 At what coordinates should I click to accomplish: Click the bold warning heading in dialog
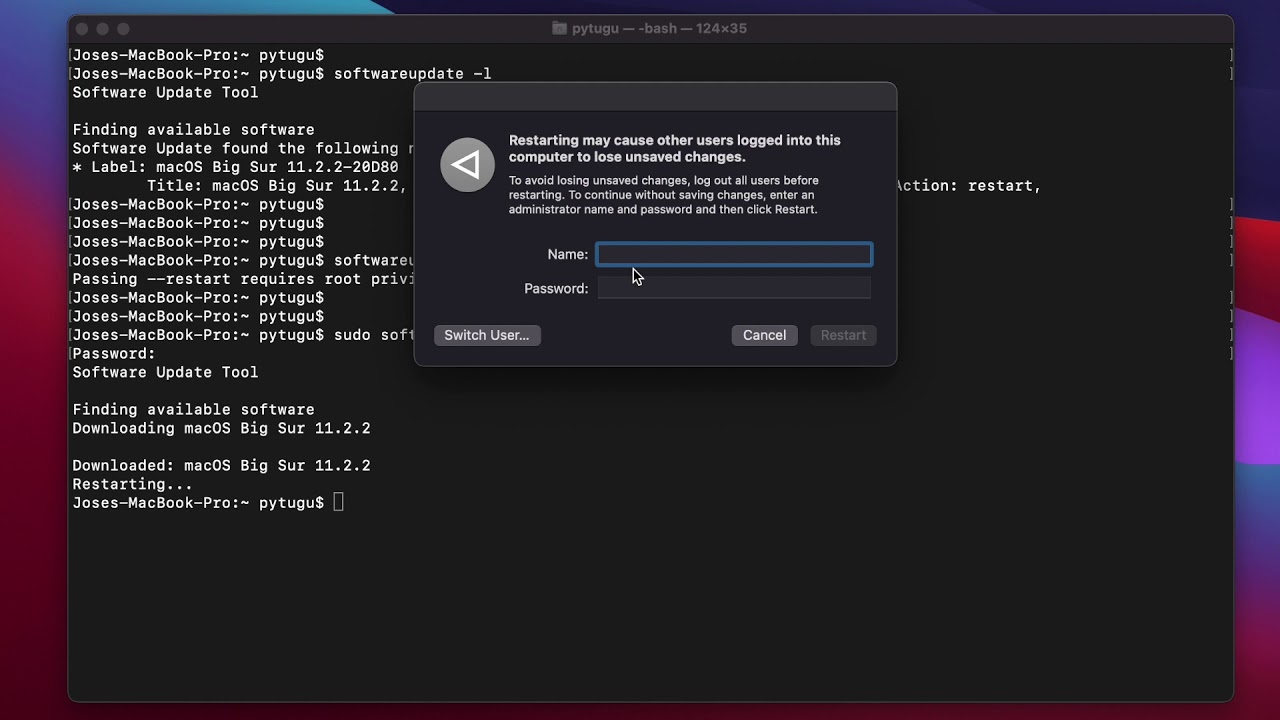point(675,148)
